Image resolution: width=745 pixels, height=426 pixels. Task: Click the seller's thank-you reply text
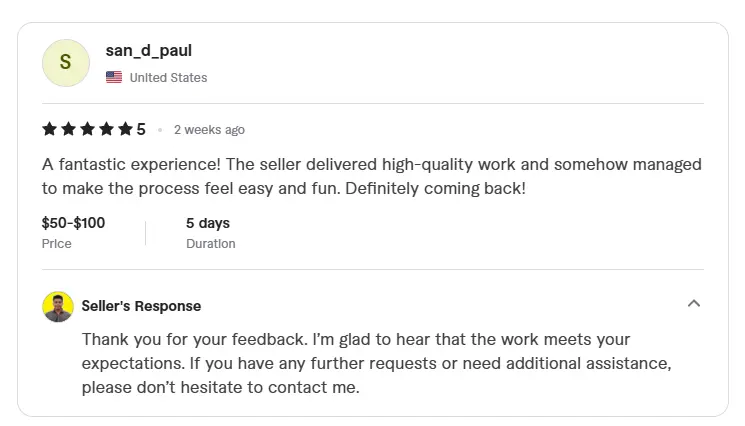tap(376, 363)
